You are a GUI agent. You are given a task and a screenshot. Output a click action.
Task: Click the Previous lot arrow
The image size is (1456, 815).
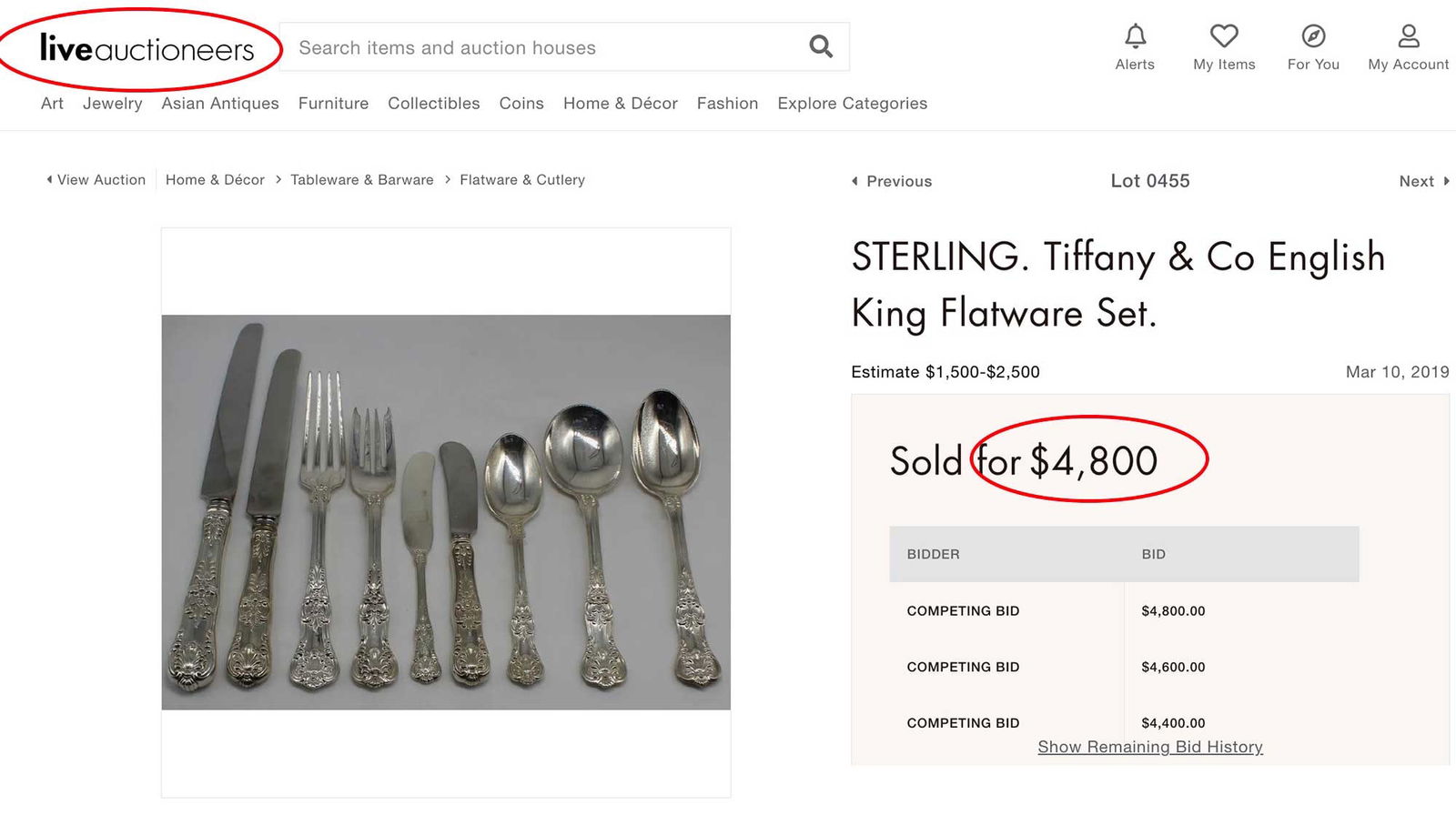891,181
